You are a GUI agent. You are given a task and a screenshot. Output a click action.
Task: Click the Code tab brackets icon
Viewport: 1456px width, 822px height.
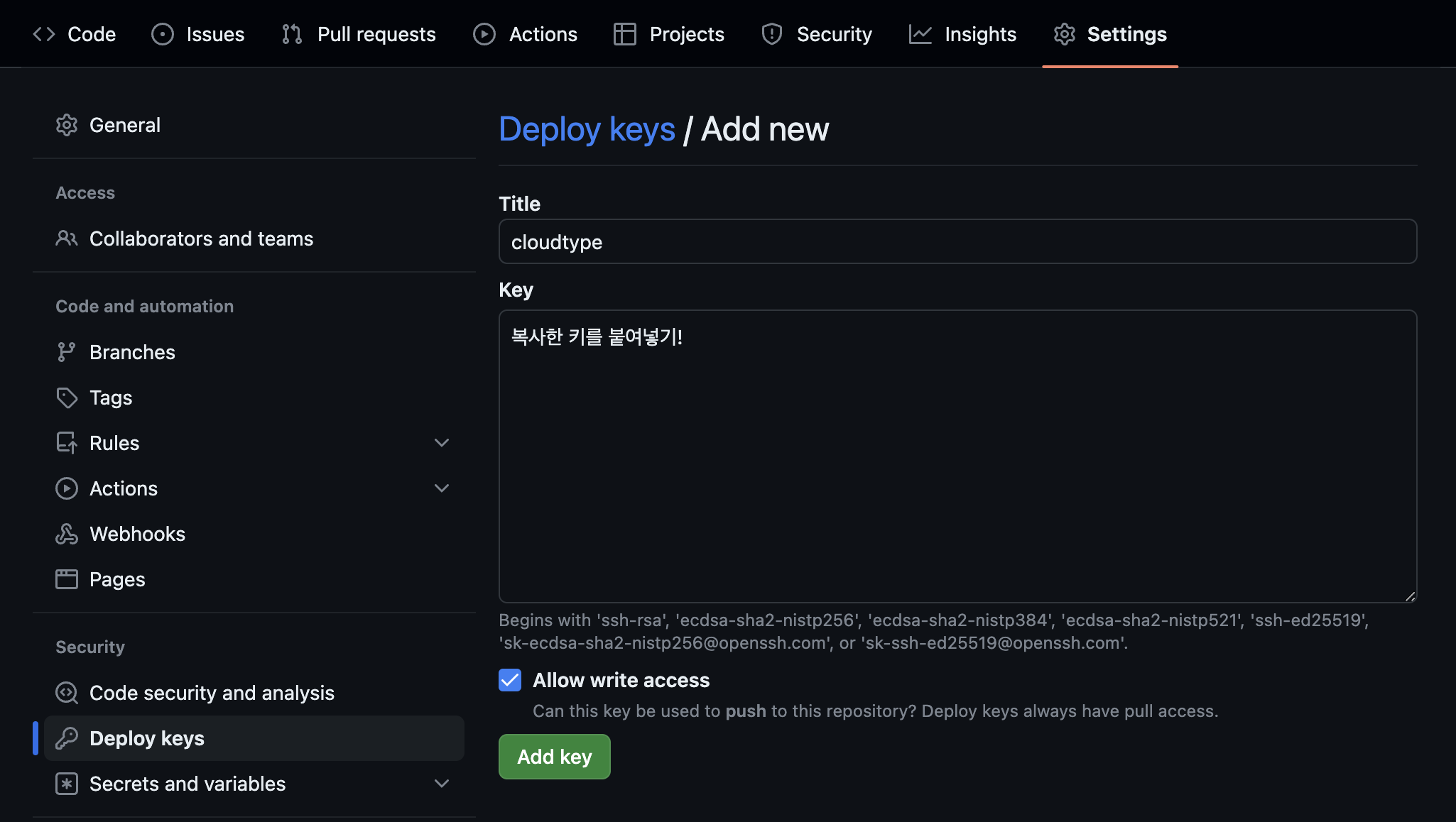coord(44,34)
